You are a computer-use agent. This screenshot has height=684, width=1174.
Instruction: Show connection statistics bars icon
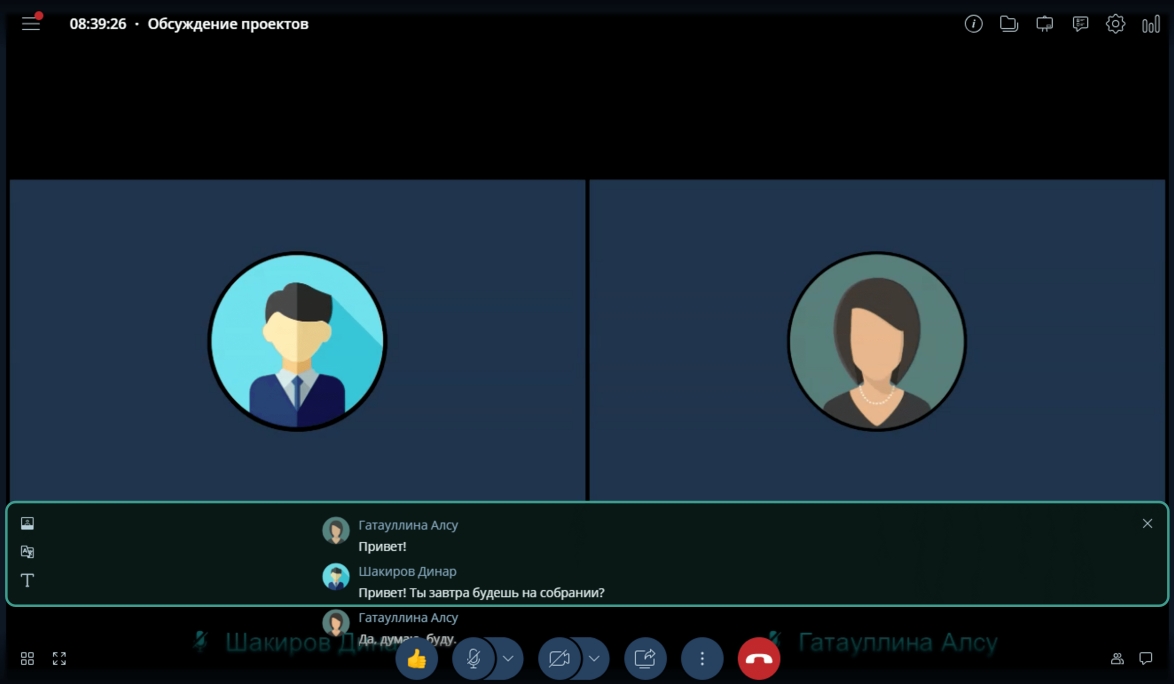pyautogui.click(x=1151, y=24)
